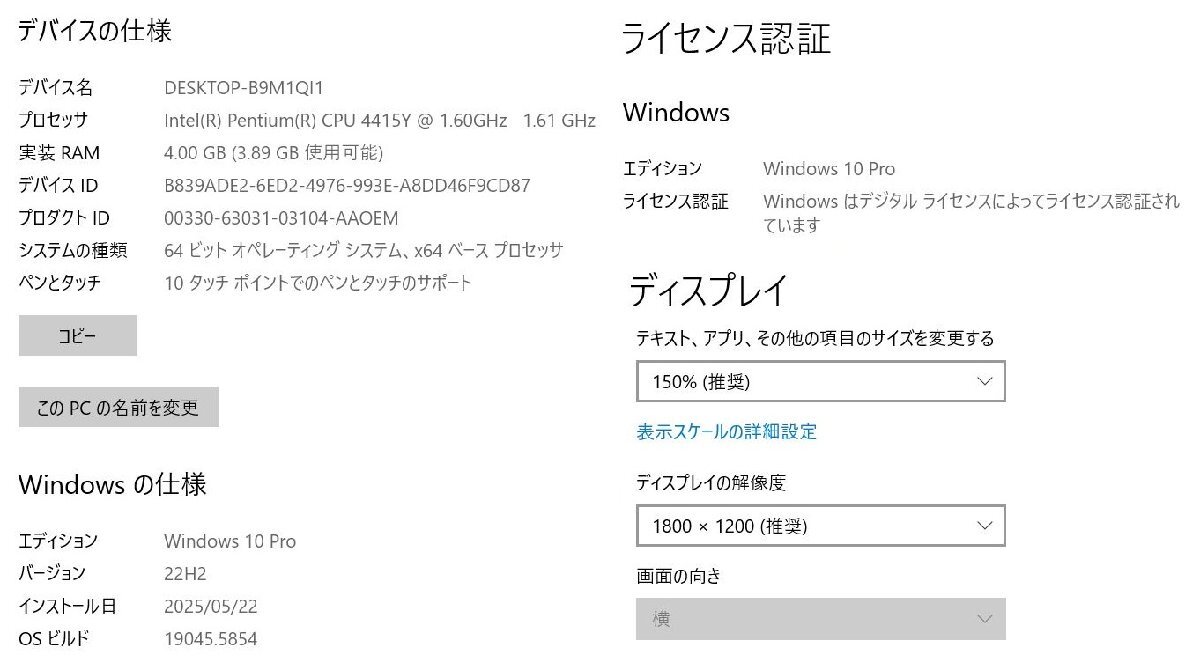This screenshot has width=1200, height=670.
Task: Click the 4.00 GB installed RAM value
Action: pos(273,153)
